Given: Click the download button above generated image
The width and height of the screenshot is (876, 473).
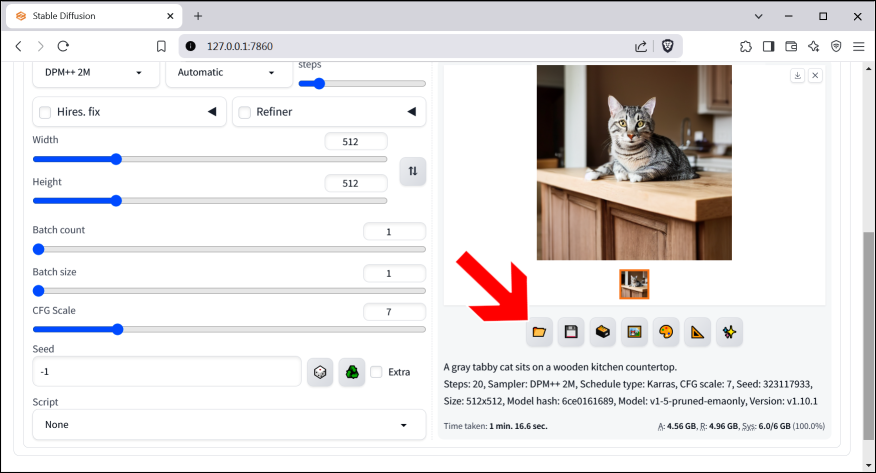Looking at the screenshot, I should (797, 75).
